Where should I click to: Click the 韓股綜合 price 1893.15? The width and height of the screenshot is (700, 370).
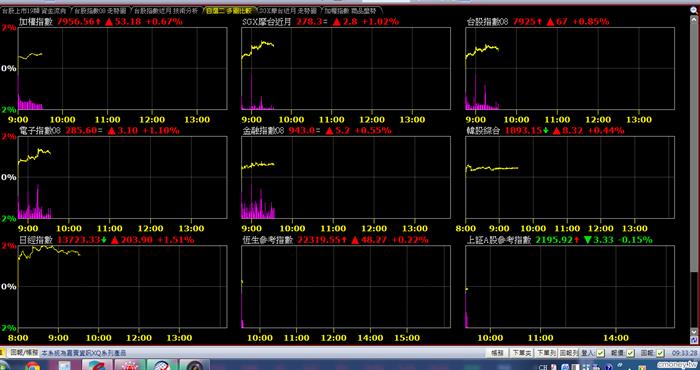coord(523,130)
